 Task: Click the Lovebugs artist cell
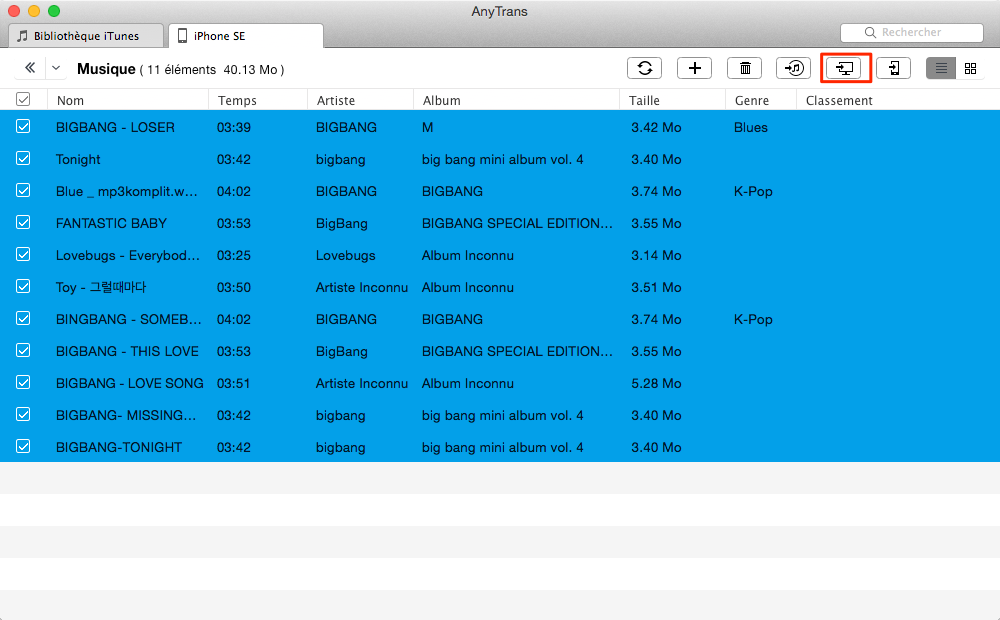pos(346,255)
